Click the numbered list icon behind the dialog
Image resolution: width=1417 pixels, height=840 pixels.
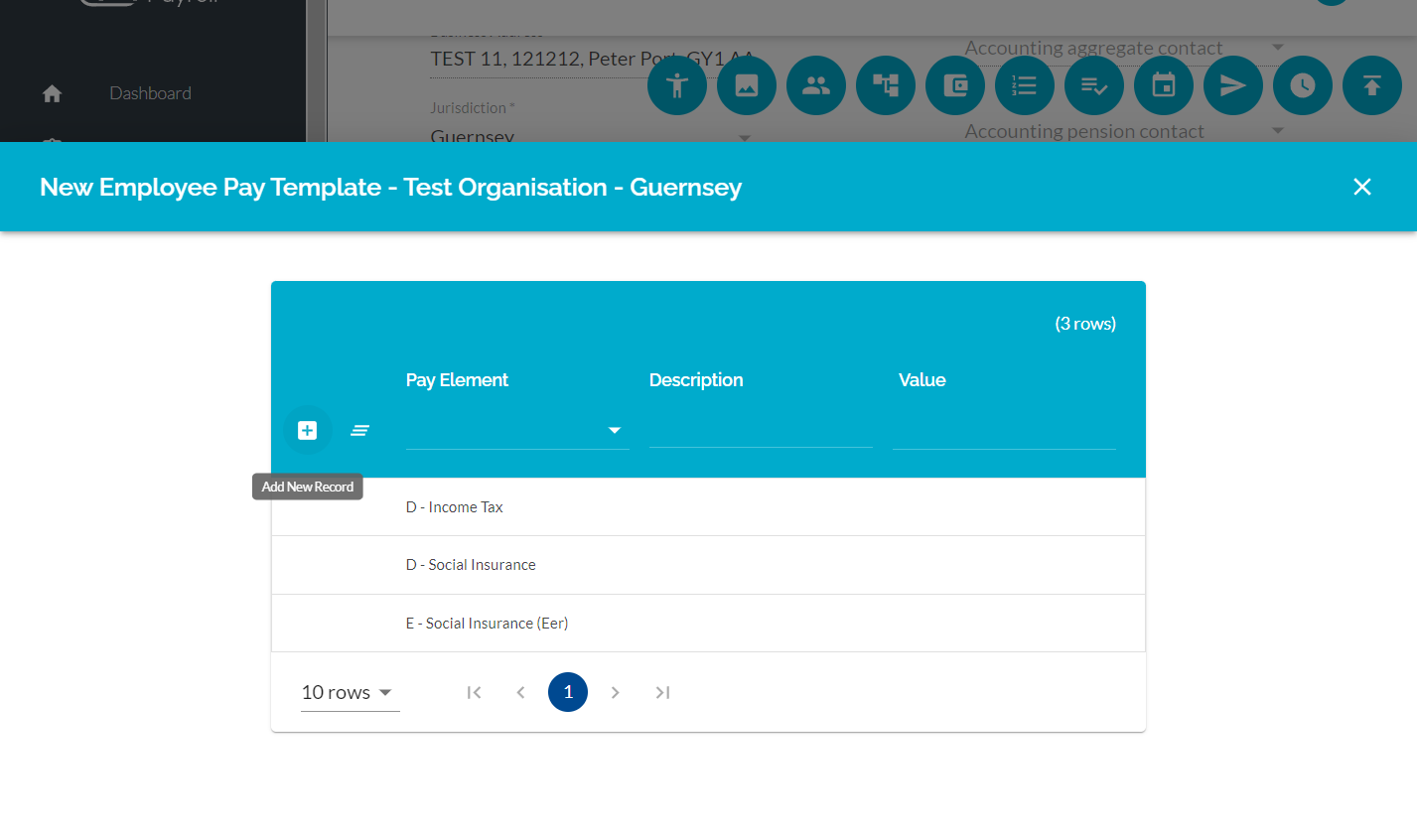[1025, 85]
